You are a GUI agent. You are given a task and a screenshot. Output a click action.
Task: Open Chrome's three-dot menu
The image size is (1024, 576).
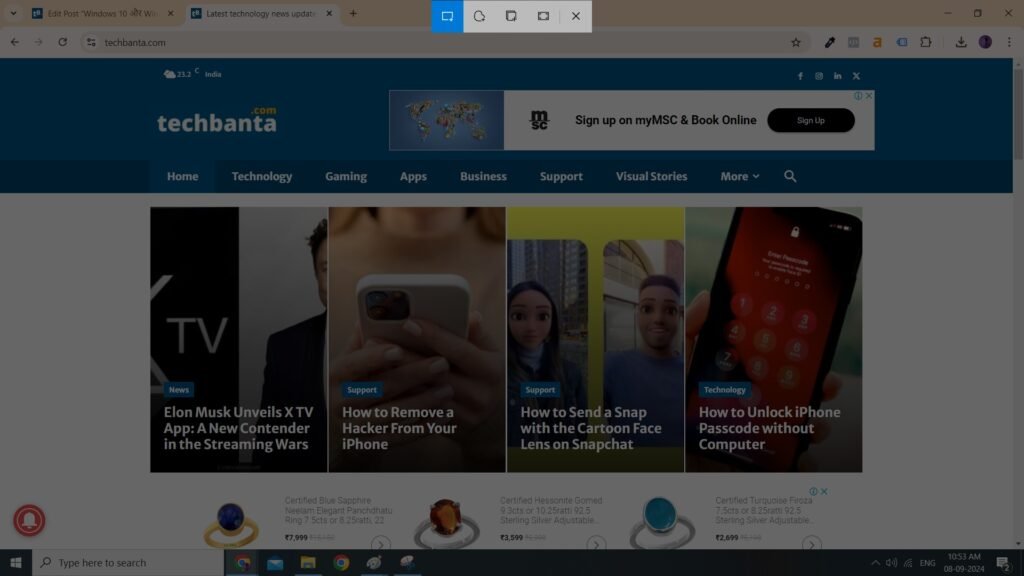[1008, 42]
